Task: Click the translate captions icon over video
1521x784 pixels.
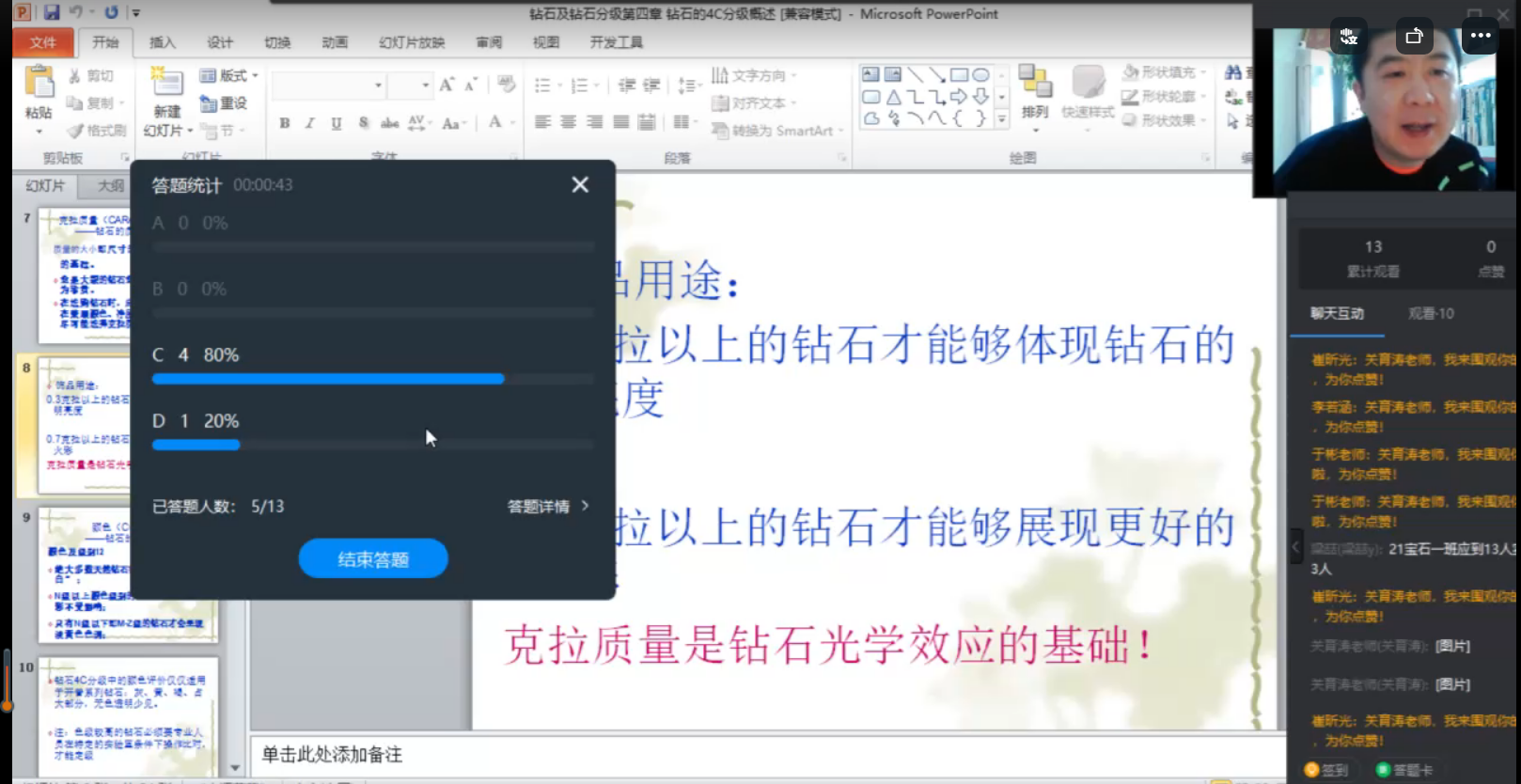Action: coord(1349,36)
